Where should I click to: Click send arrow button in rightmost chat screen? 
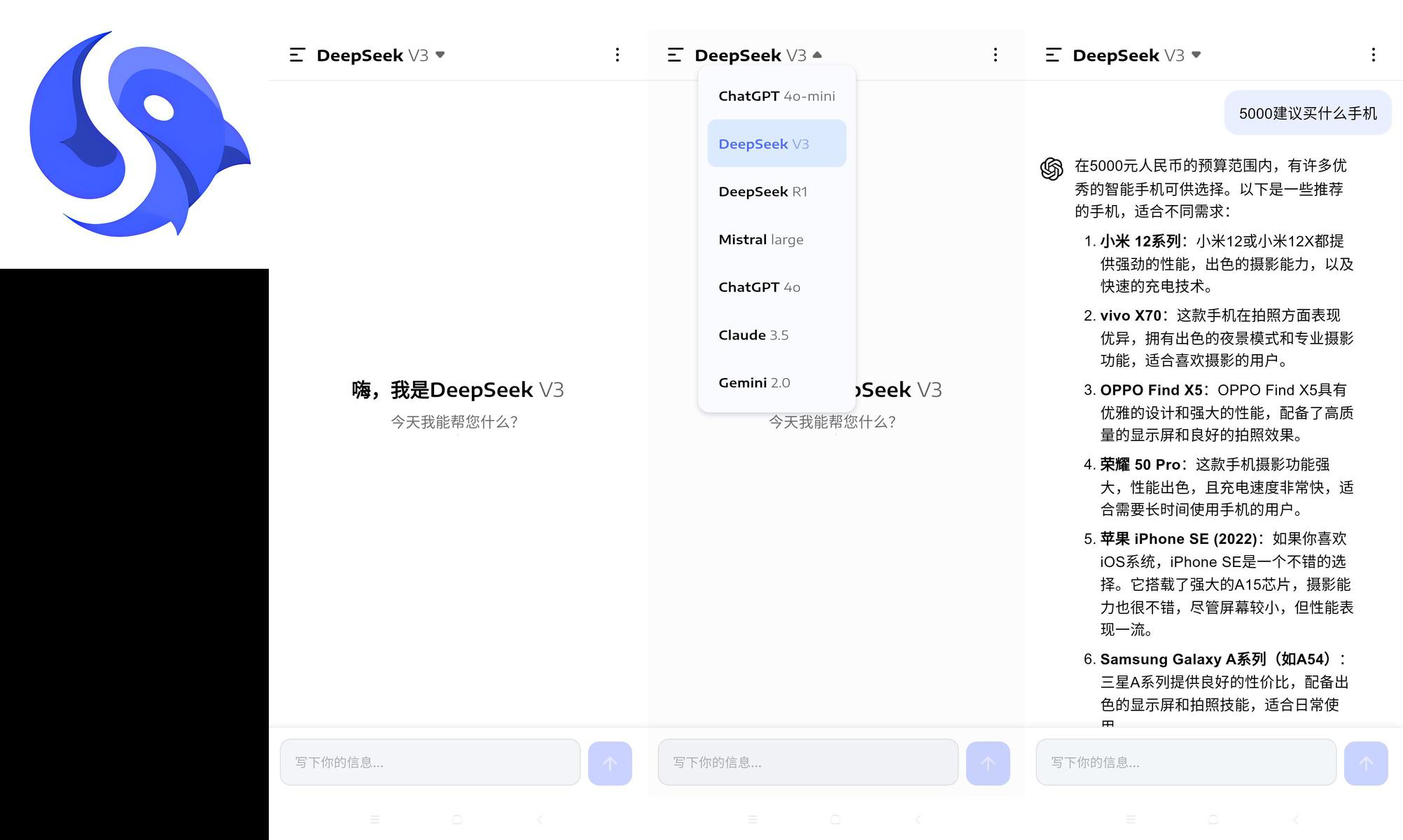point(1366,763)
